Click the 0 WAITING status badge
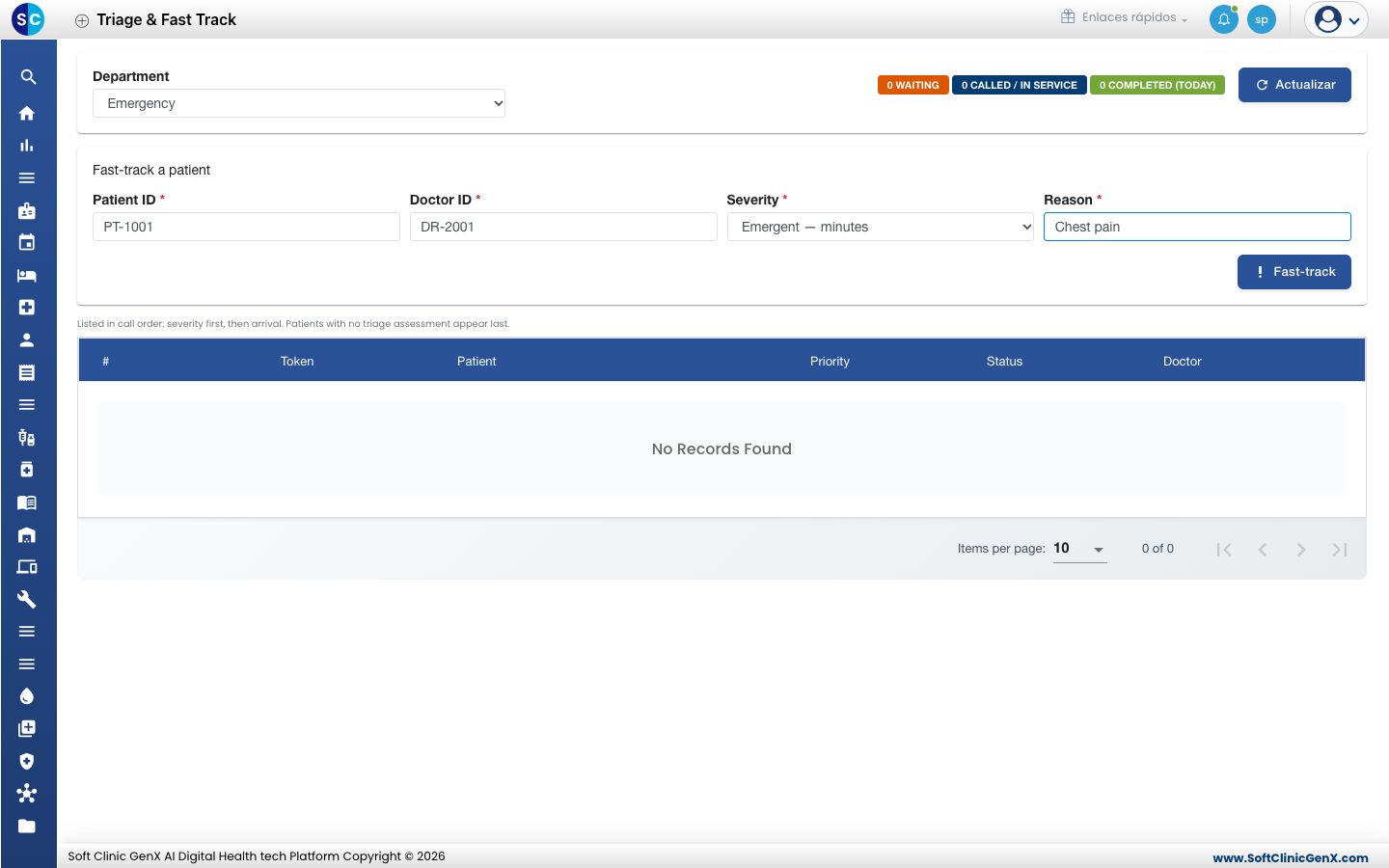 912,85
